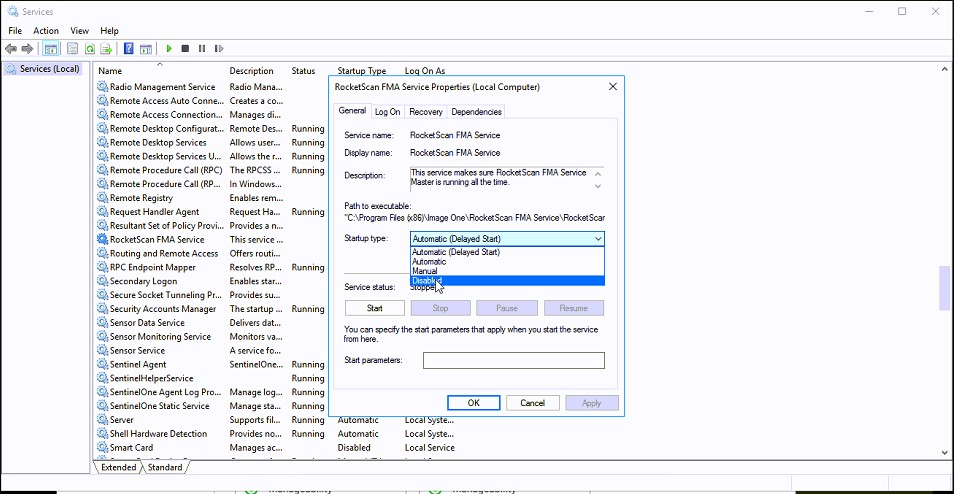Click the Start parameters input field
The height and width of the screenshot is (494, 954).
click(x=514, y=360)
